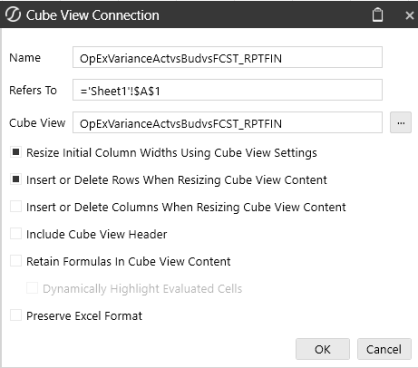Confirm the connection with OK
The width and height of the screenshot is (418, 368).
322,349
